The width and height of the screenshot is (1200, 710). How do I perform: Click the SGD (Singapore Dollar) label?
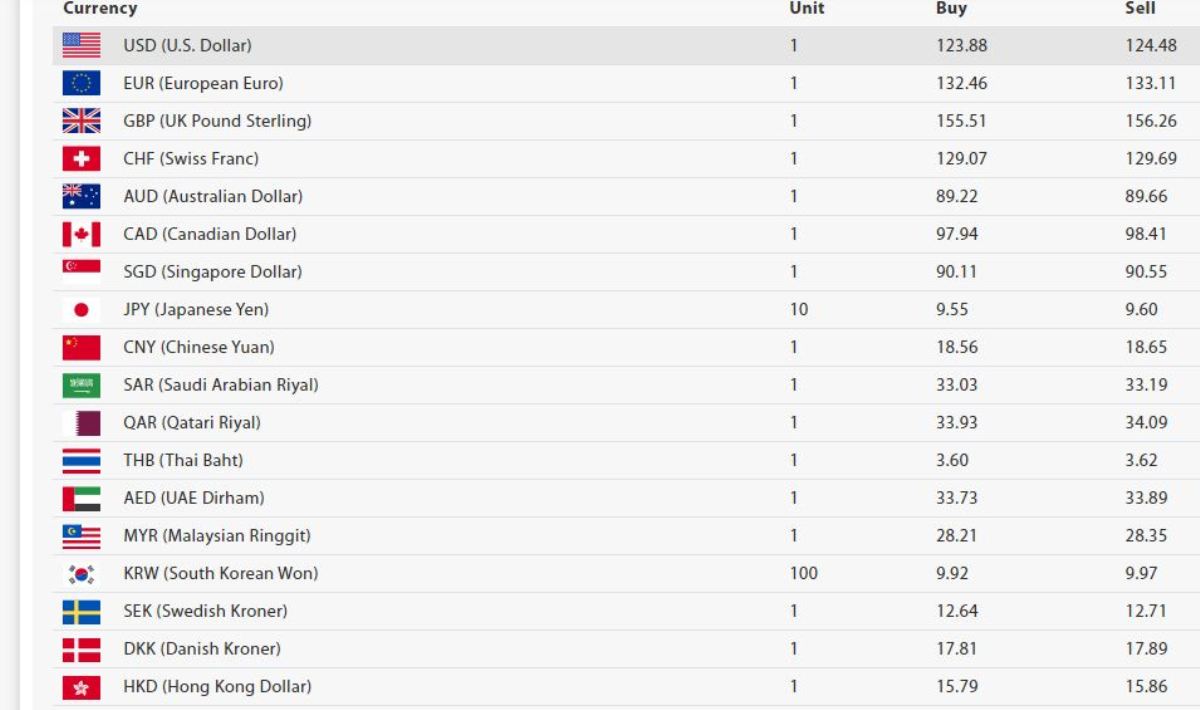212,272
